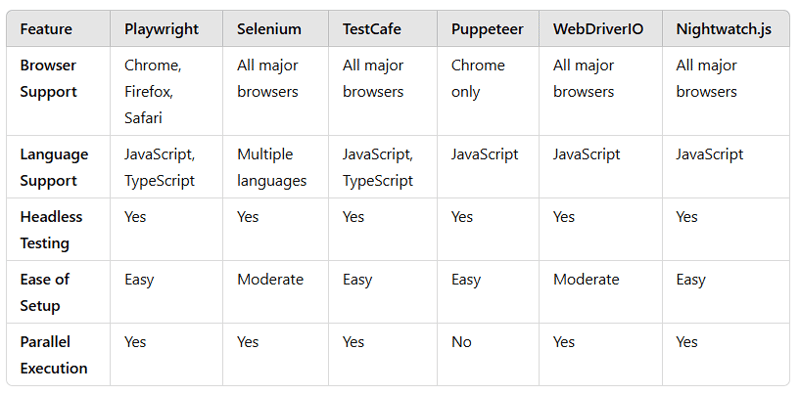
Task: Click the 'Chrome only' cell for Puppeteer
Action: [x=478, y=79]
